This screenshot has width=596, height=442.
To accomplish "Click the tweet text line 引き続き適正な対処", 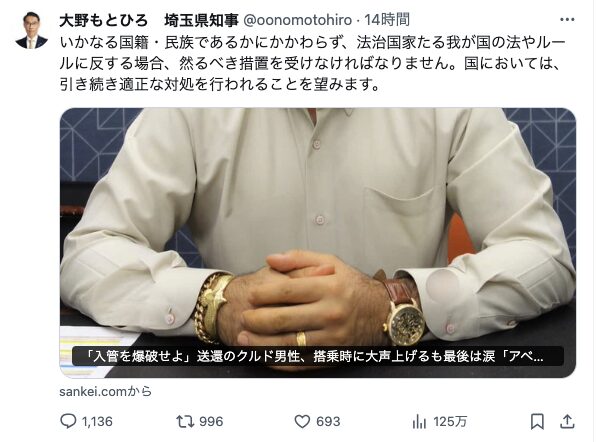I will click(220, 84).
